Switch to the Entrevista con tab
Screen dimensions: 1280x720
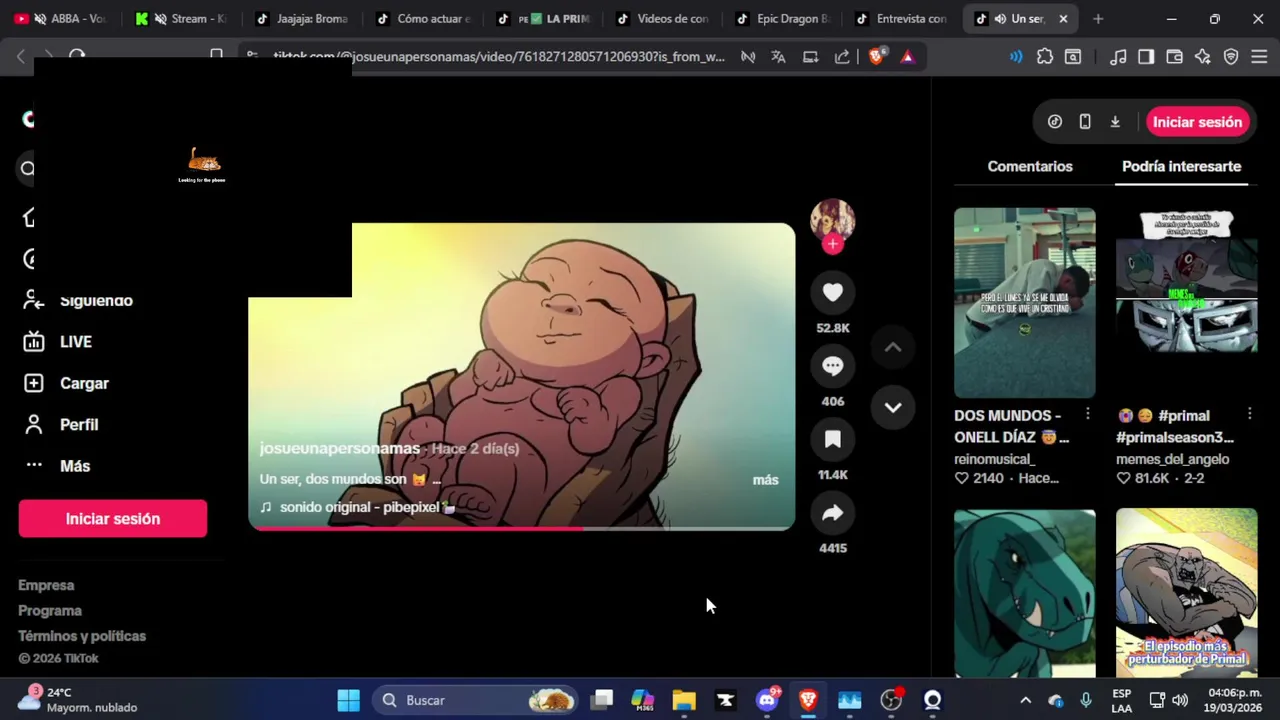click(900, 19)
